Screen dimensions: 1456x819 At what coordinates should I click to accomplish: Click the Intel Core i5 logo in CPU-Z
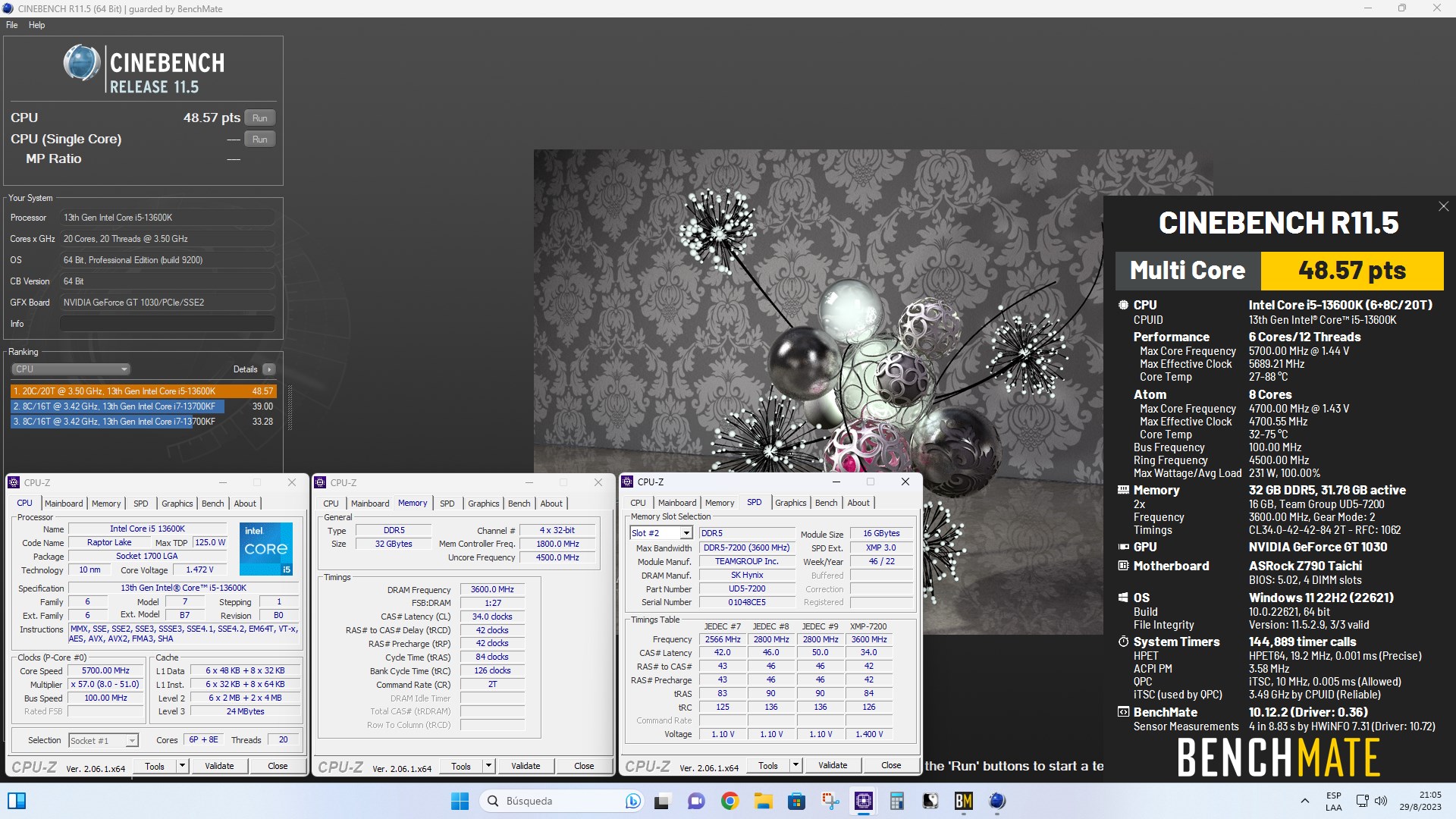pos(266,548)
